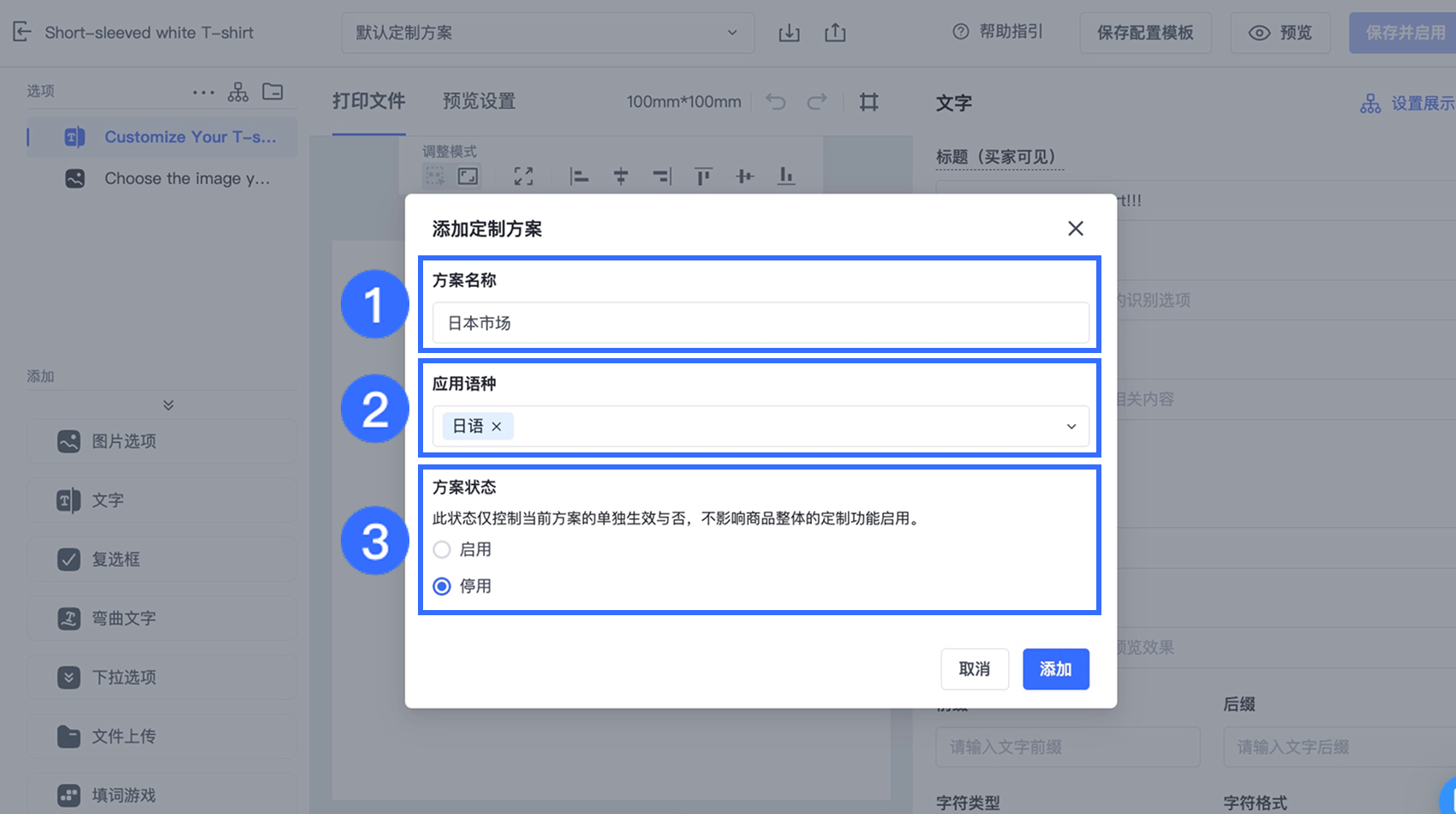
Task: Click the back arrow beside Short-sleeved white T-shirt
Action: 22,33
